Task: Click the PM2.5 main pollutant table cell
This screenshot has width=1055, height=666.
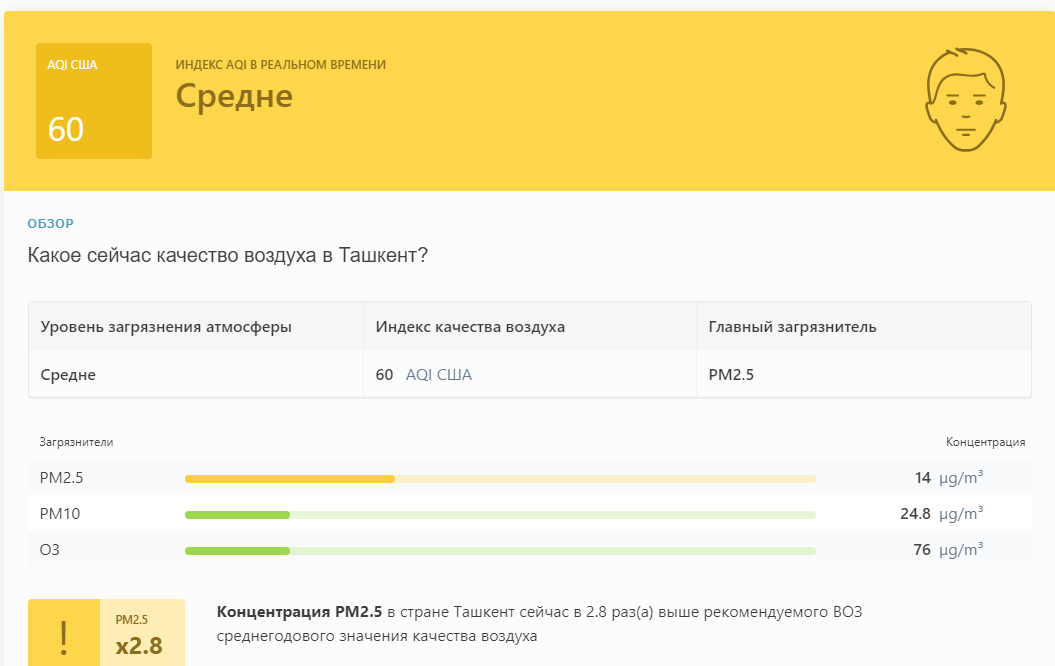Action: [x=731, y=375]
